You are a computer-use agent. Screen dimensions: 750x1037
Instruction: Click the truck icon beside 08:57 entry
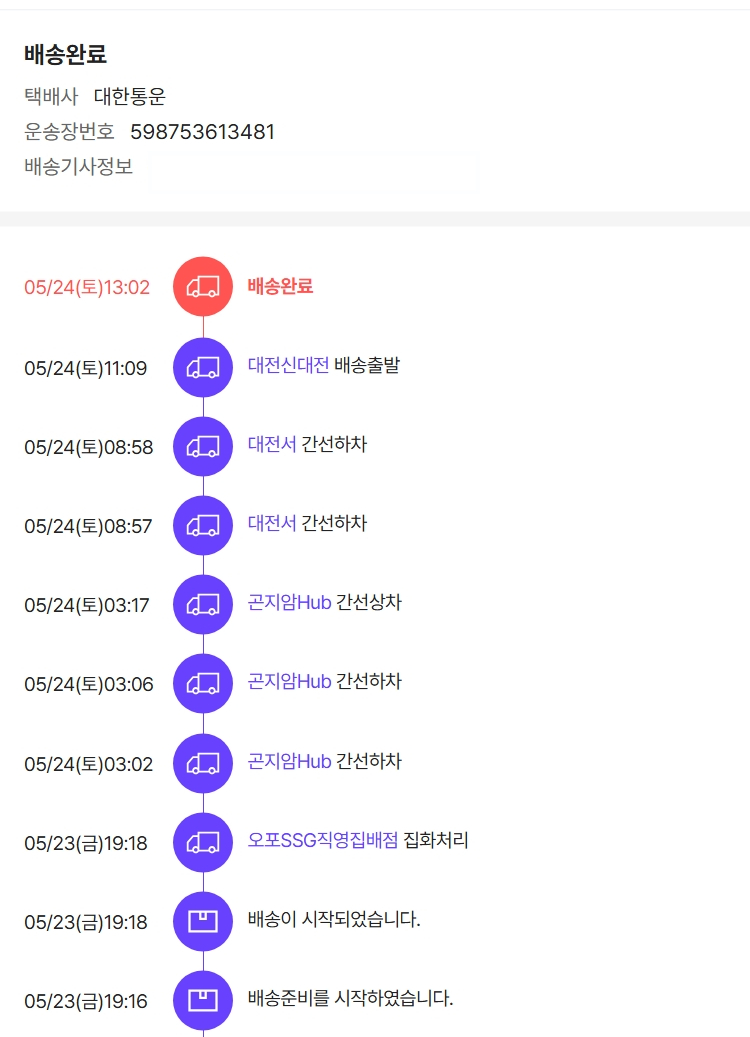203,525
